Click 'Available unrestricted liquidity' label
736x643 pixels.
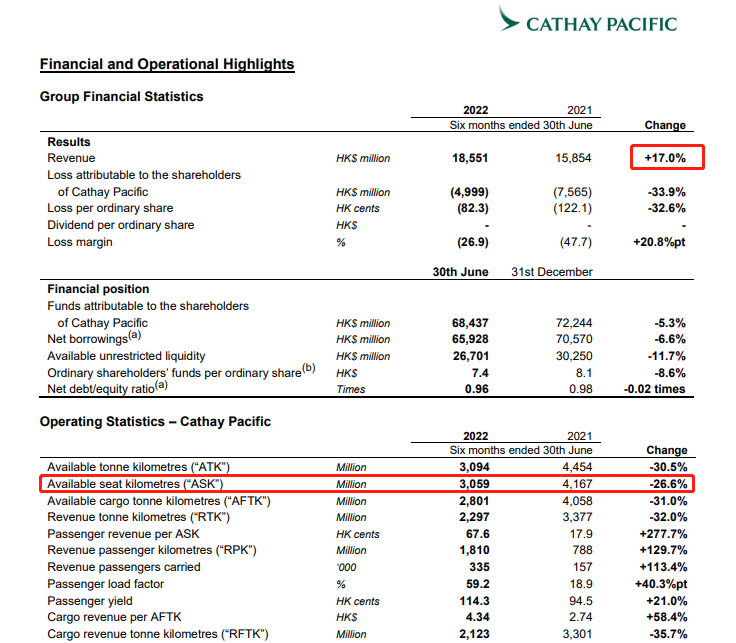(x=126, y=356)
